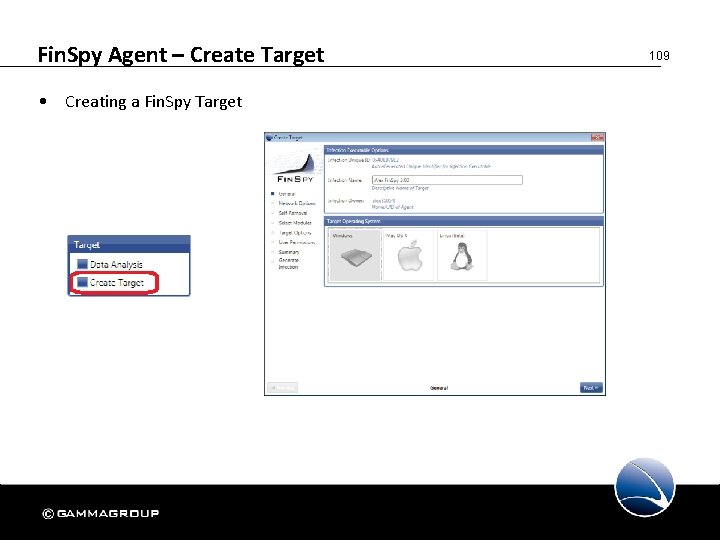Click the slide title 'FinSpy Agent – Create Target'
This screenshot has width=720, height=540.
click(x=181, y=55)
